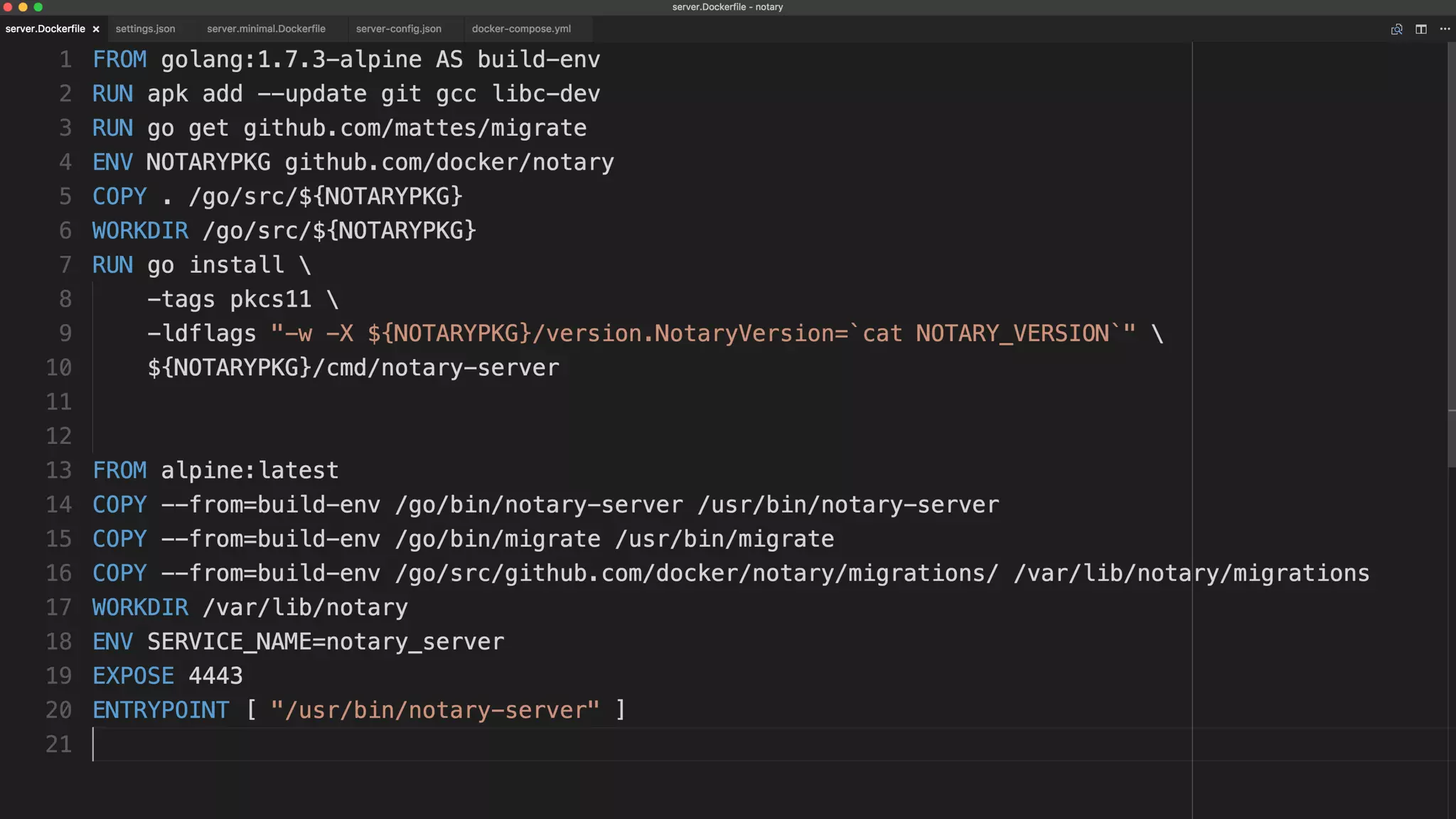This screenshot has width=1456, height=819.
Task: Click the "alpine:latest" text on line 13
Action: (x=250, y=471)
